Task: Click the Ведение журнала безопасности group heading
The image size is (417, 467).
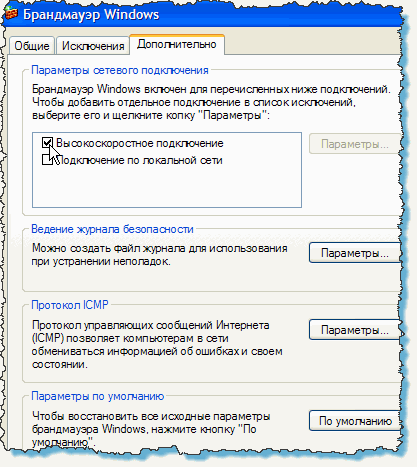Action: coord(112,229)
